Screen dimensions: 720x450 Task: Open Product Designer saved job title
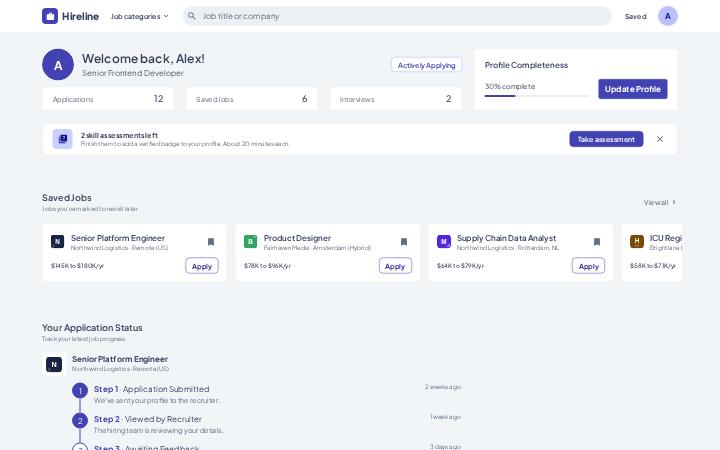coord(297,238)
